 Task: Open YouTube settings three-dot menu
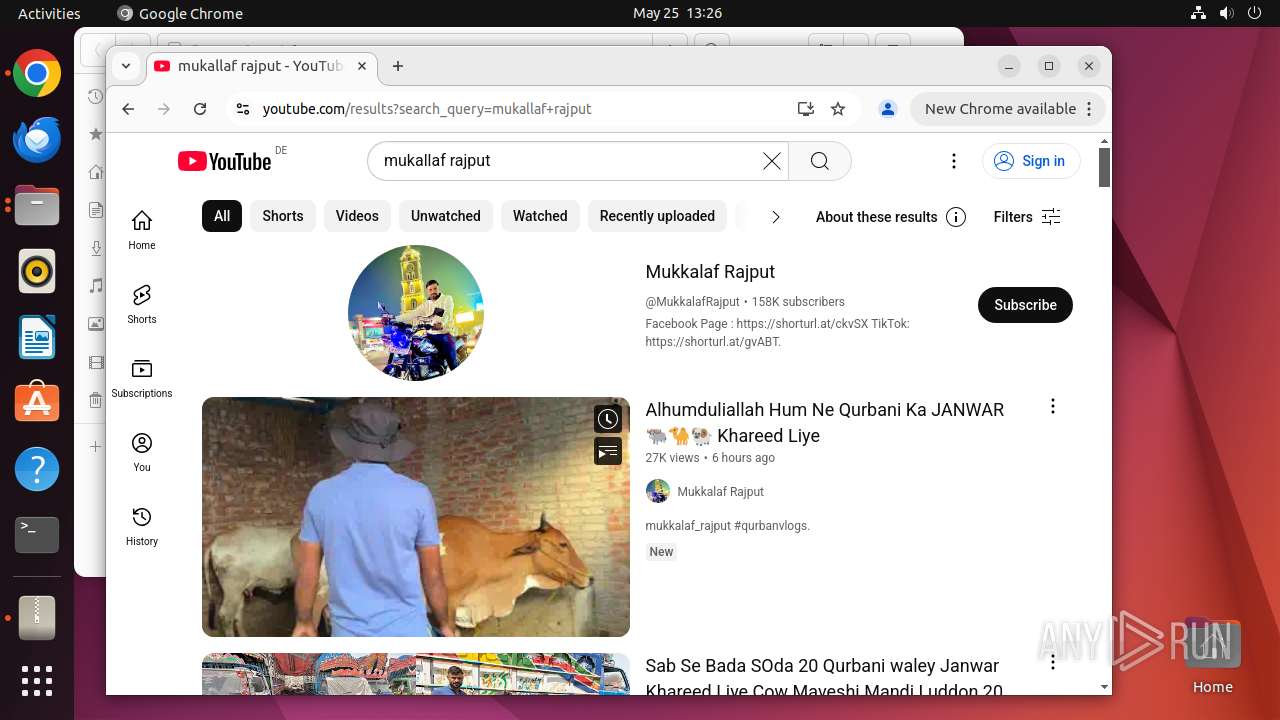[x=954, y=161]
